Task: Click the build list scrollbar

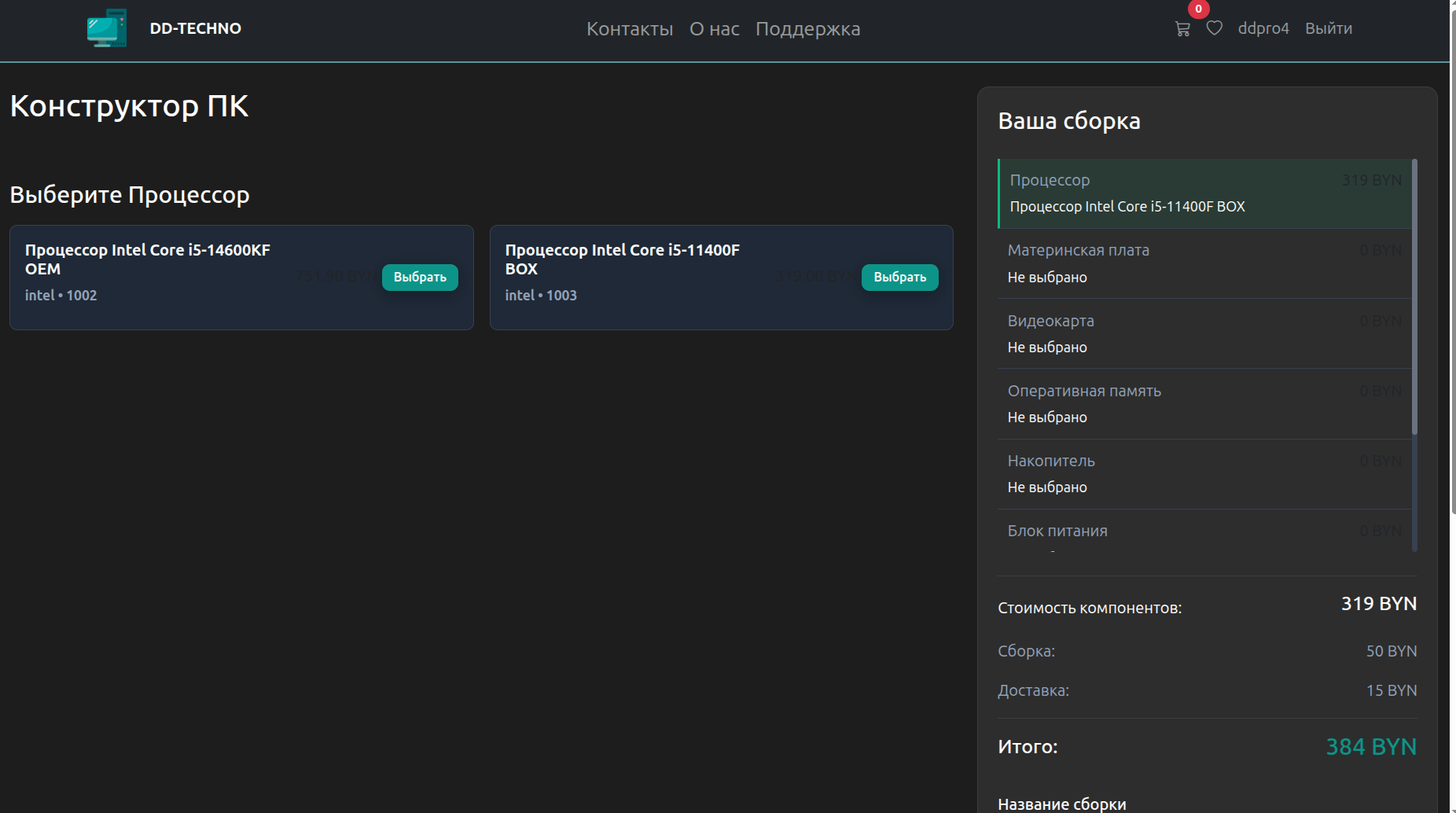Action: (1415, 296)
